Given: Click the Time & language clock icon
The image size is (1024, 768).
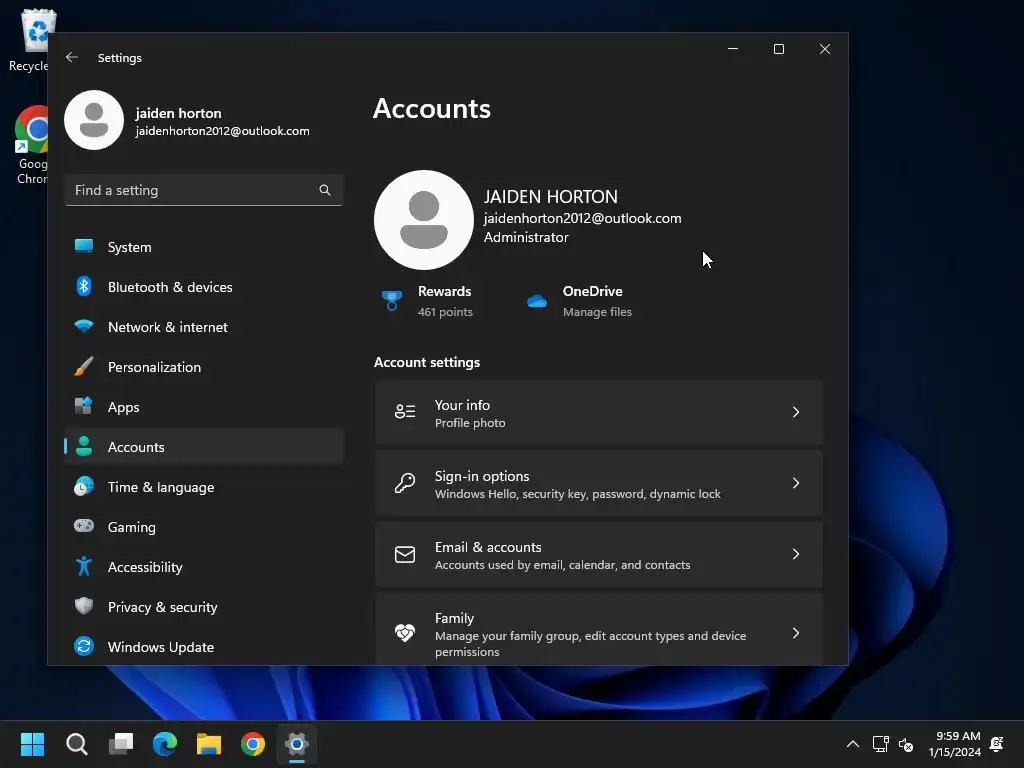Looking at the screenshot, I should 84,487.
